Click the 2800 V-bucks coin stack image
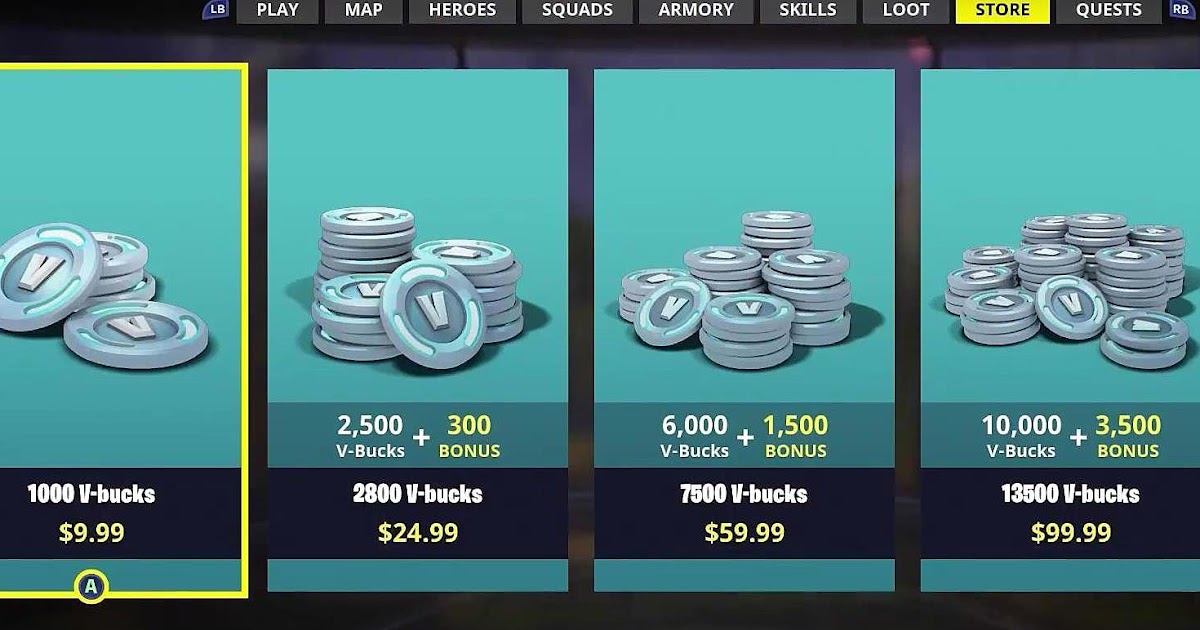The width and height of the screenshot is (1200, 630). 417,287
